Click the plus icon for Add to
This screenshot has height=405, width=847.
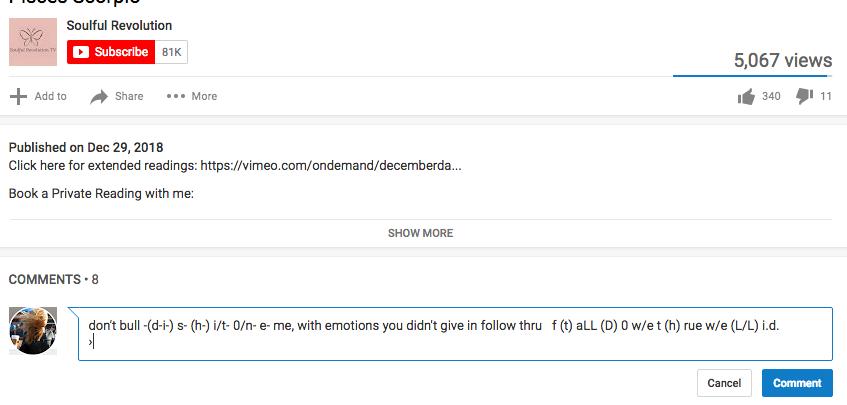(18, 96)
